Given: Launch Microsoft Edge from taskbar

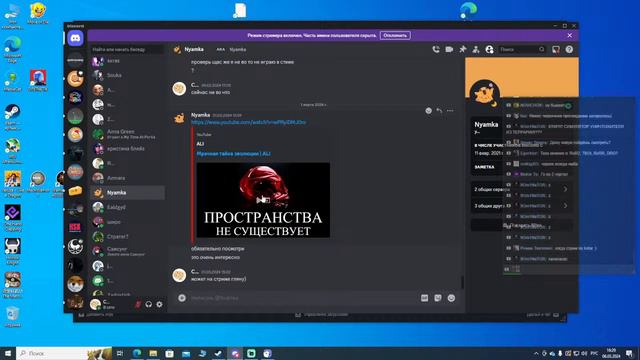Looking at the screenshot, I should click(137, 353).
